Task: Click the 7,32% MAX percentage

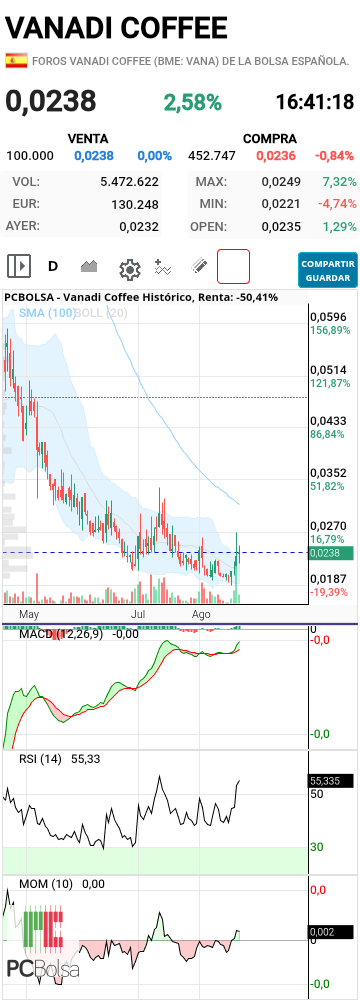Action: coord(340,182)
